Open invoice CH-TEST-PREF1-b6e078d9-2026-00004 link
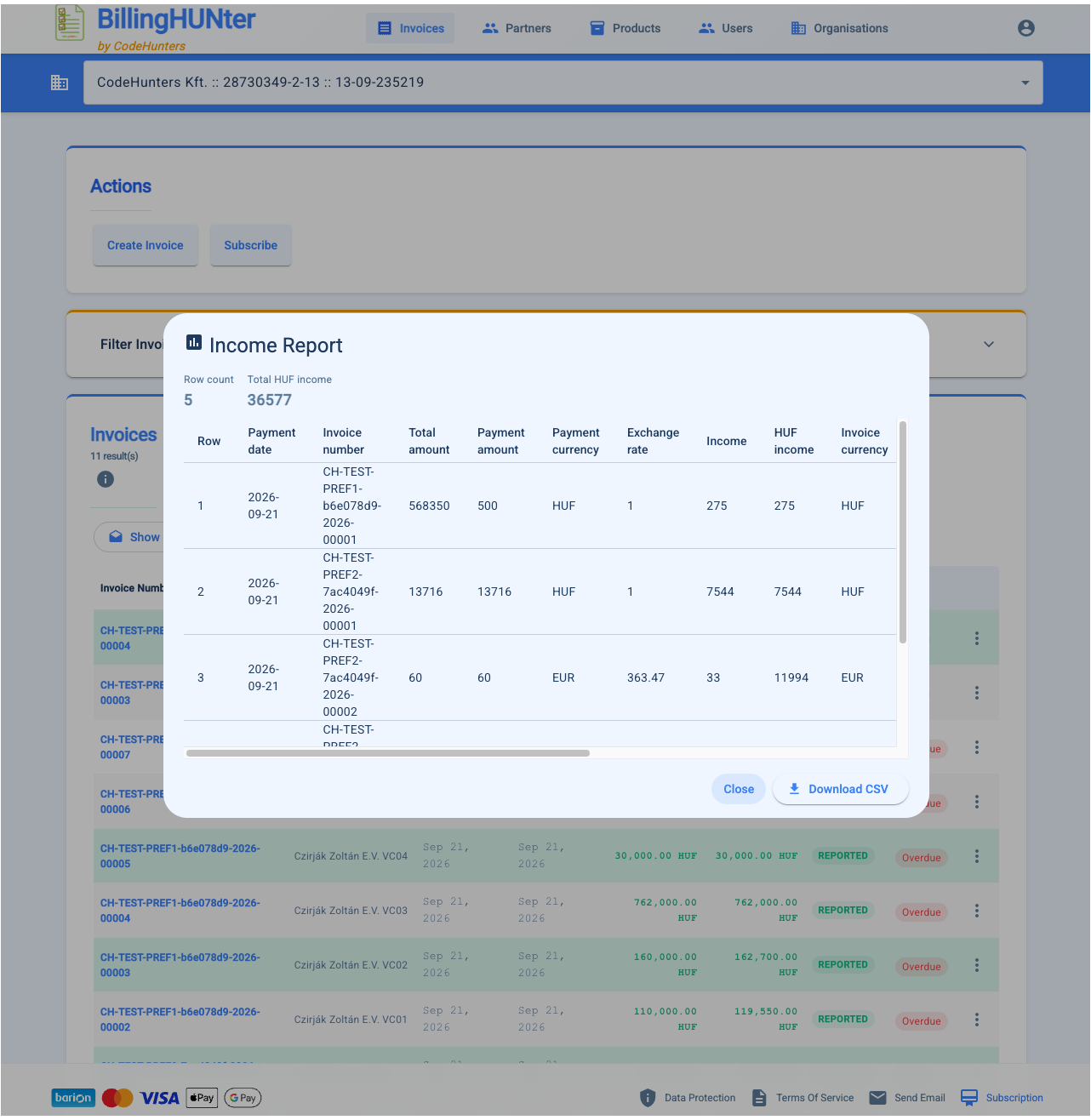This screenshot has width=1091, height=1120. click(x=180, y=911)
